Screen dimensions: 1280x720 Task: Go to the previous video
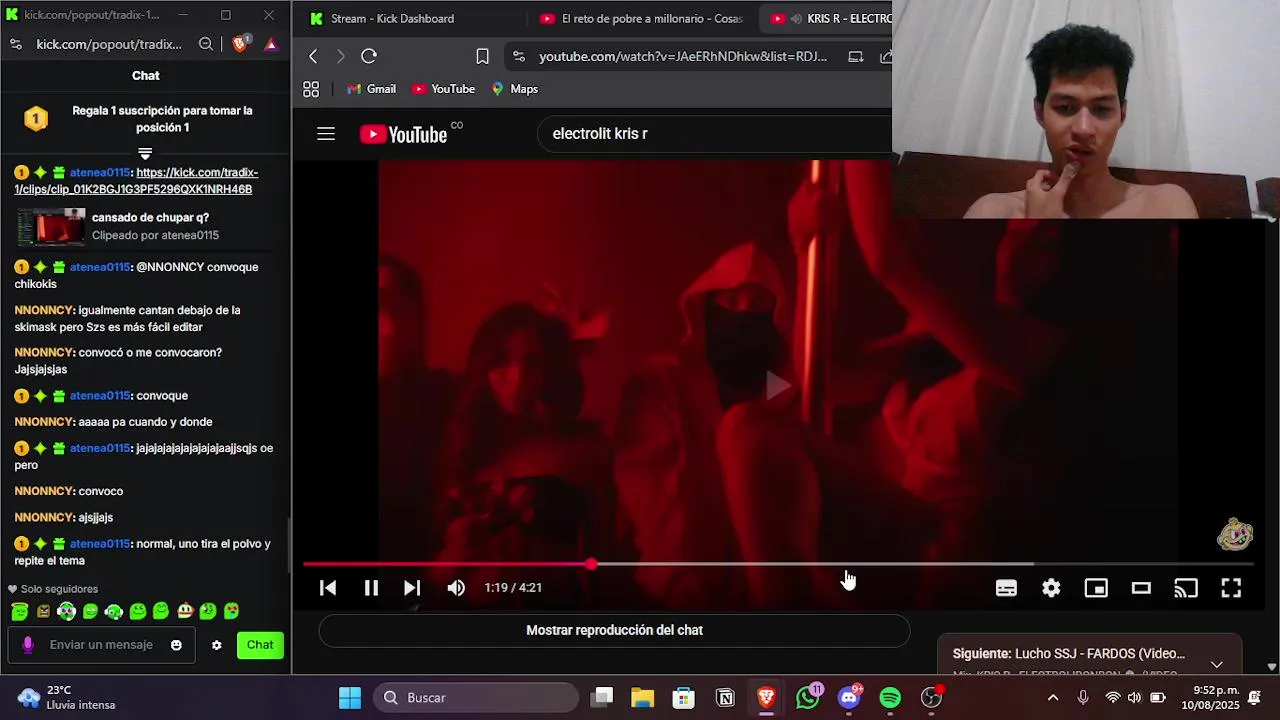[x=328, y=588]
